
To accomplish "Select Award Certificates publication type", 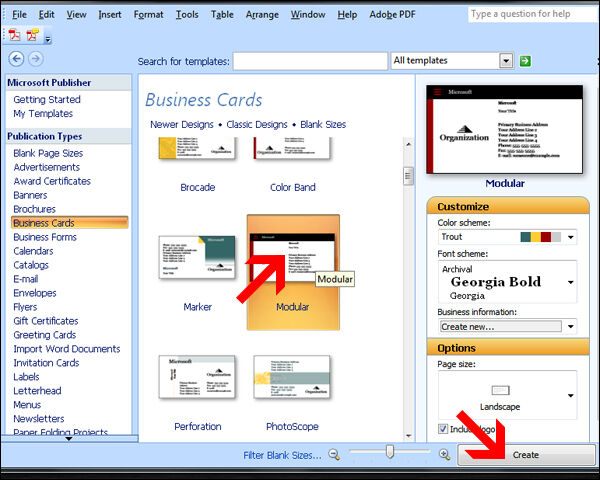I will coord(52,181).
